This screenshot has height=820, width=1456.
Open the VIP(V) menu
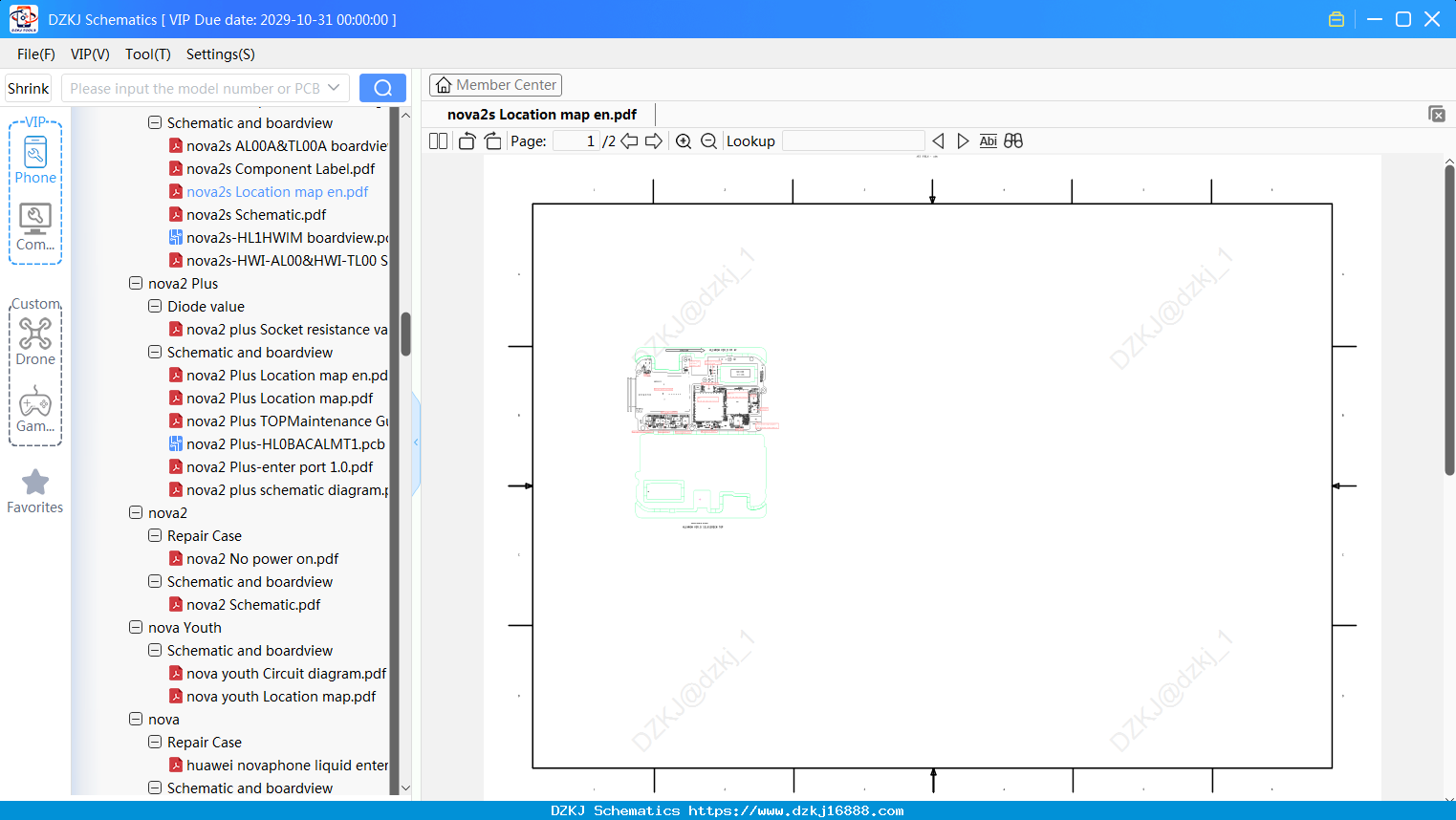click(x=90, y=54)
